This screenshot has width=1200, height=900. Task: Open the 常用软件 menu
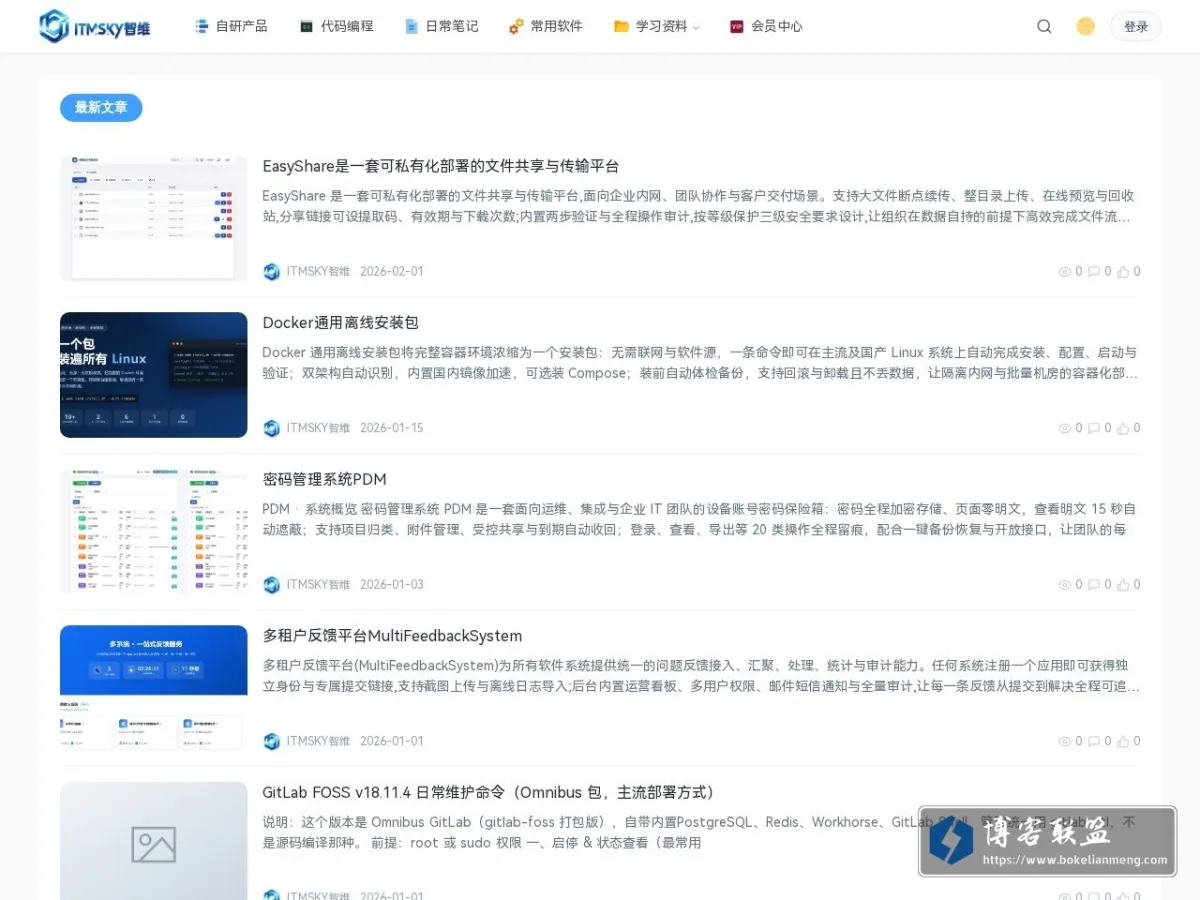pos(545,26)
